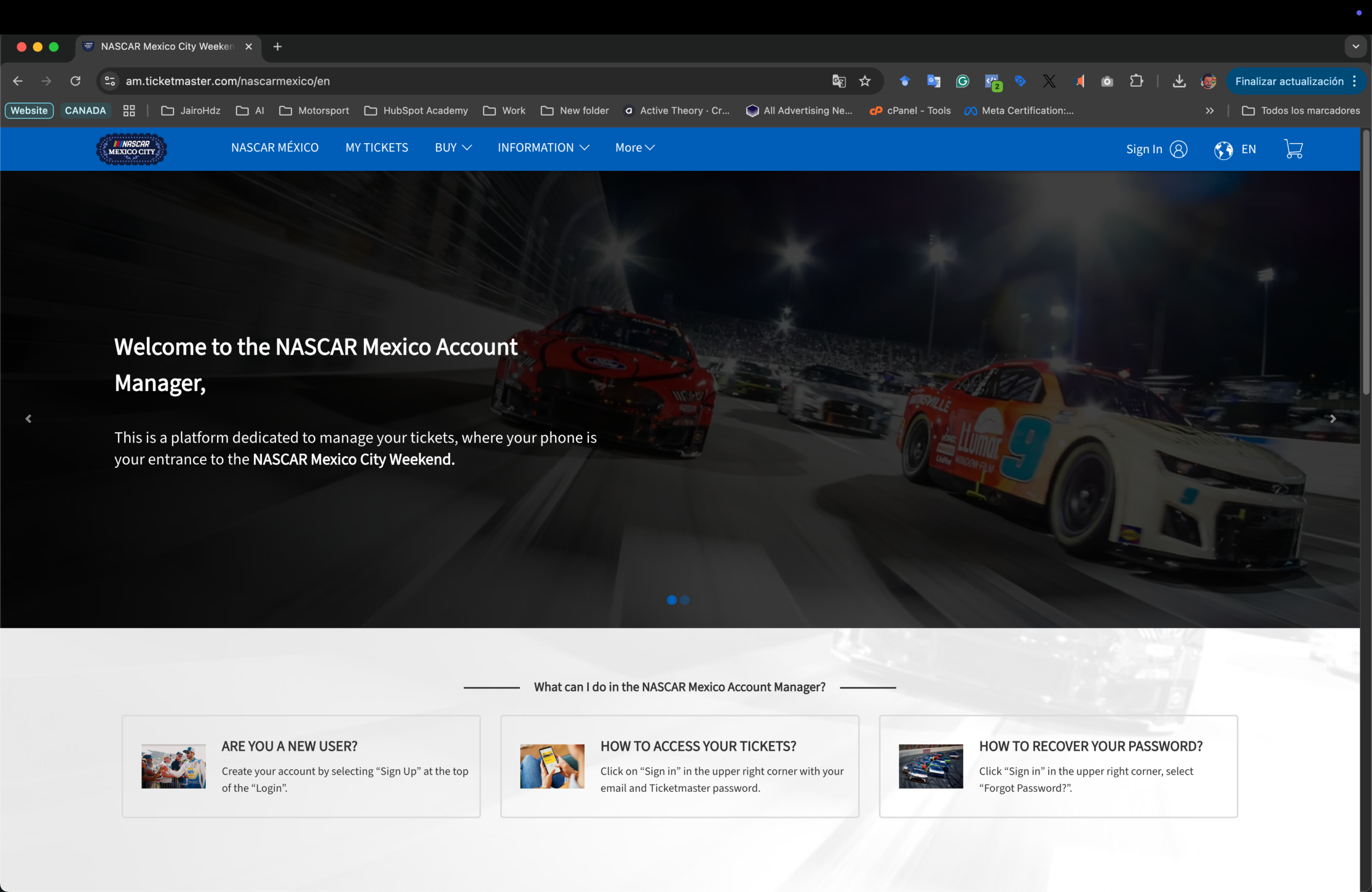
Task: Open the Motorsport bookmarks folder
Action: click(314, 111)
